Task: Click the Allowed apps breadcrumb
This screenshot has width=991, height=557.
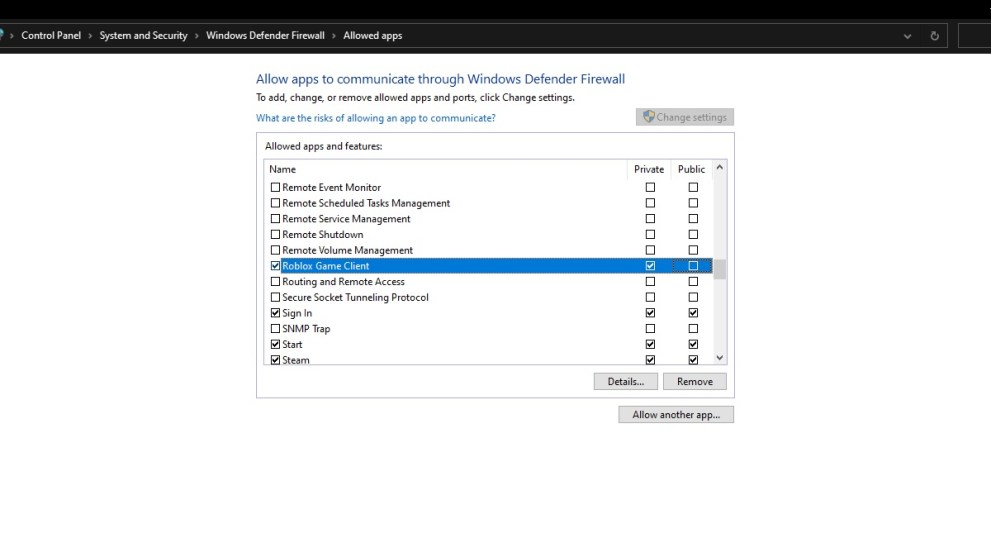Action: tap(372, 35)
